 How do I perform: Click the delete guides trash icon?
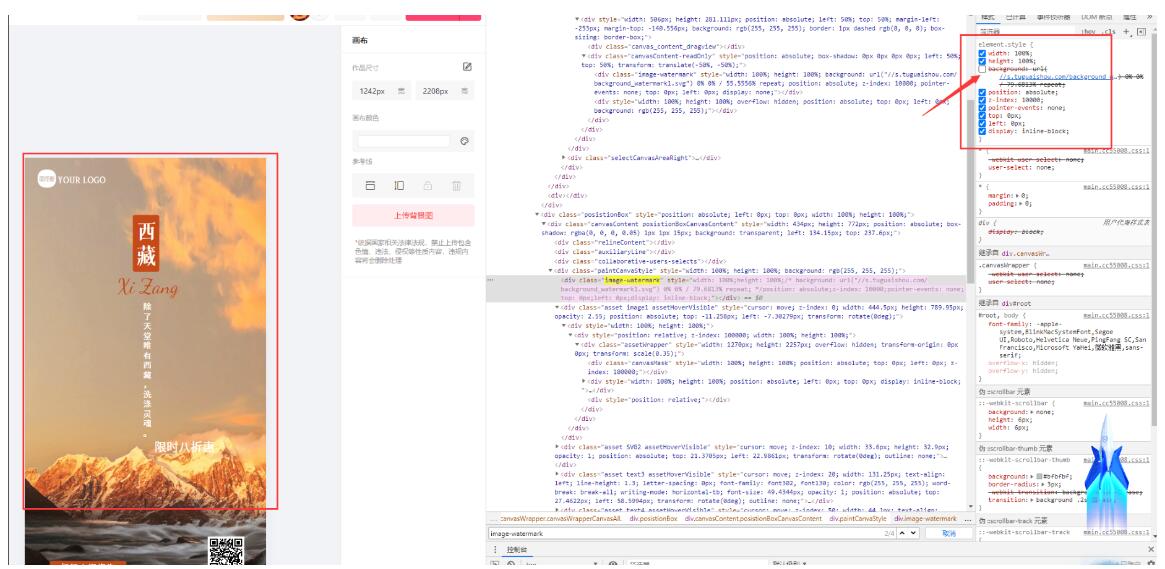456,186
